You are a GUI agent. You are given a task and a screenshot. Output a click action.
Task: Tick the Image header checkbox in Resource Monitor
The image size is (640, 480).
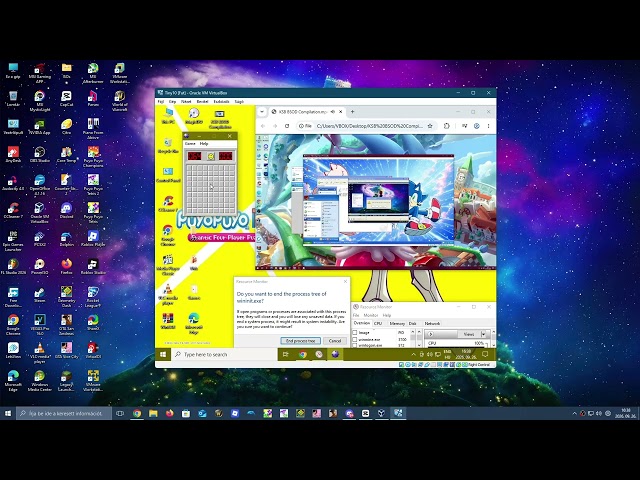pos(355,333)
